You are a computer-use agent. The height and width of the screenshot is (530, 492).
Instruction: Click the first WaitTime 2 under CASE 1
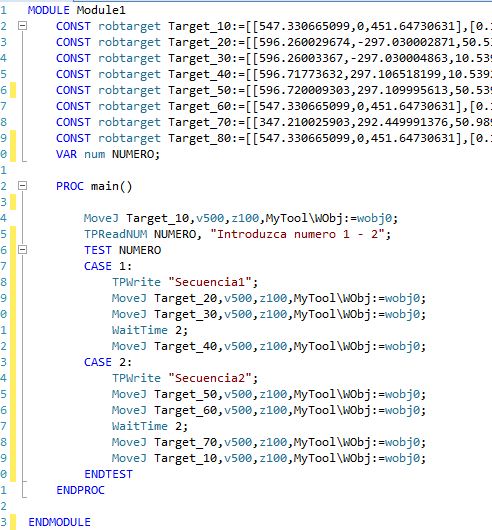click(x=150, y=330)
